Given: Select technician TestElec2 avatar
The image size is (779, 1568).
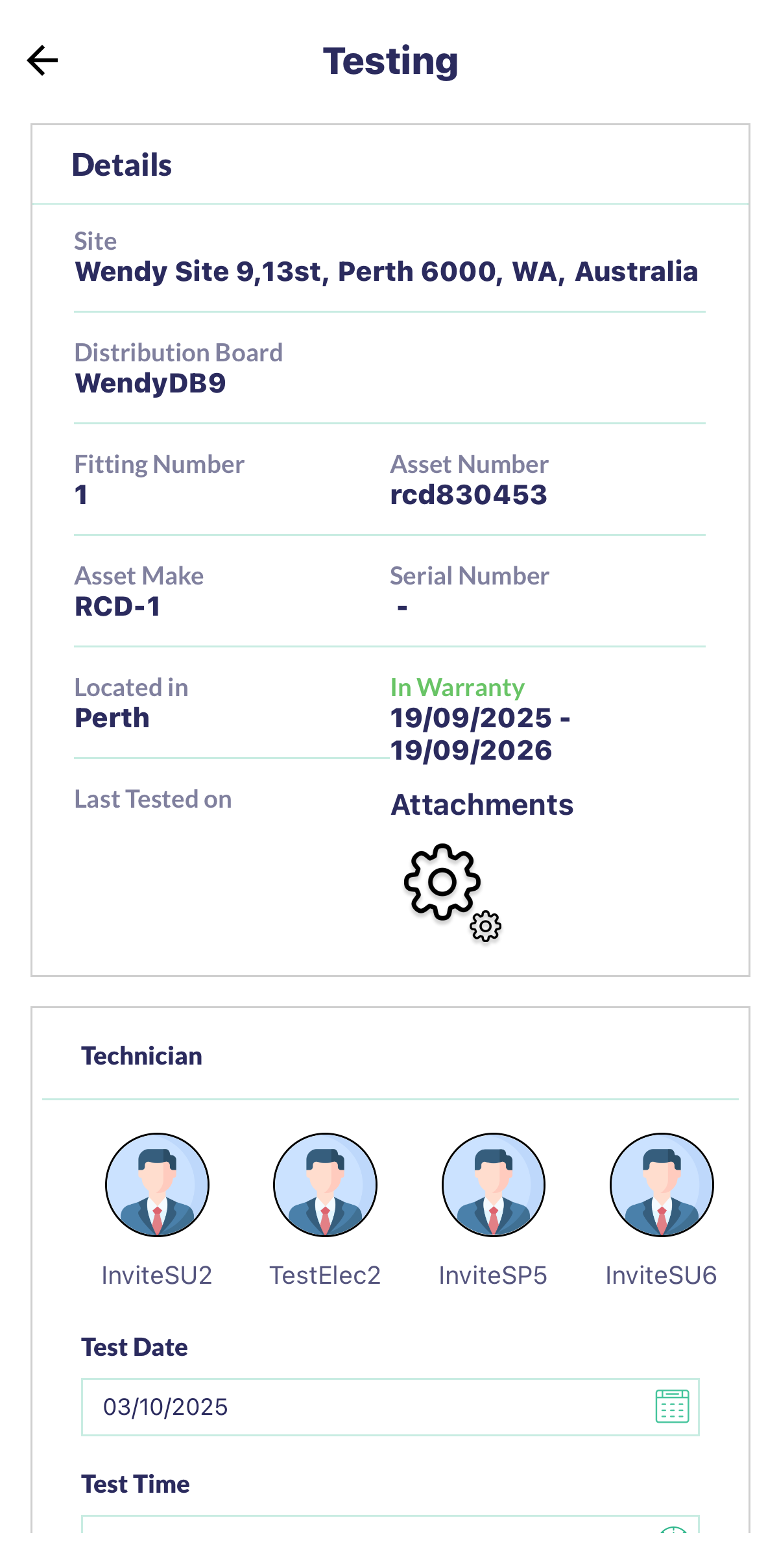Looking at the screenshot, I should pyautogui.click(x=325, y=1185).
